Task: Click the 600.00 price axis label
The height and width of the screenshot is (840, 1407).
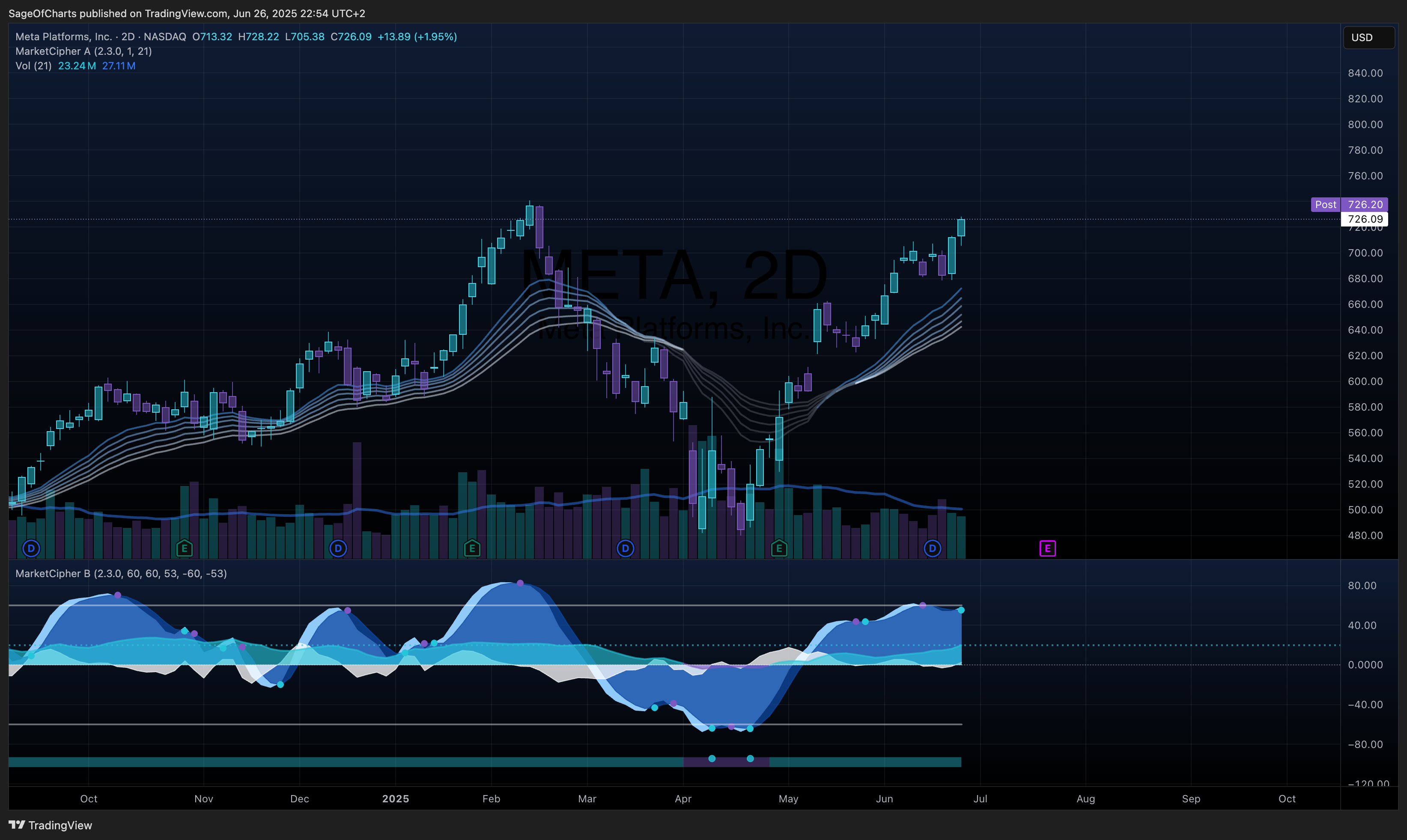Action: click(1365, 381)
